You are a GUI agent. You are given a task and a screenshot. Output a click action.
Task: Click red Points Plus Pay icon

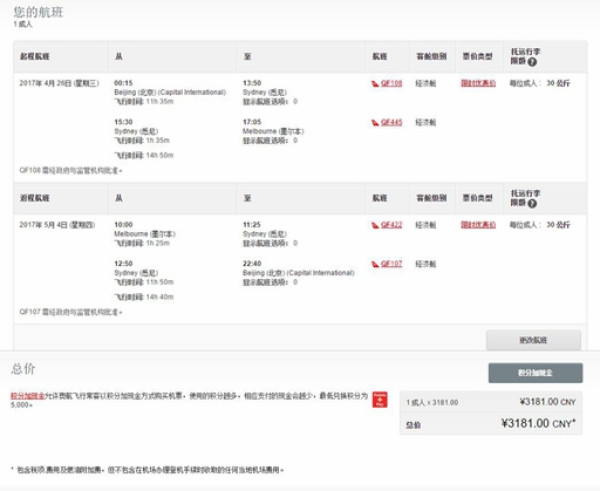(x=380, y=400)
